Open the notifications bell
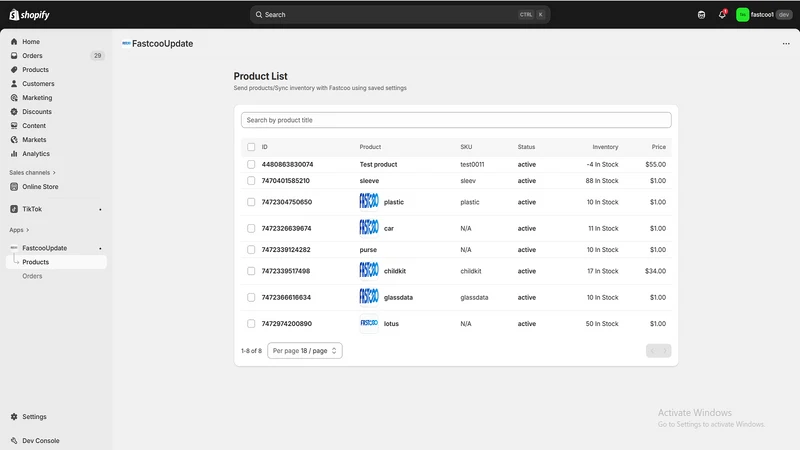The height and width of the screenshot is (450, 800). 722,15
